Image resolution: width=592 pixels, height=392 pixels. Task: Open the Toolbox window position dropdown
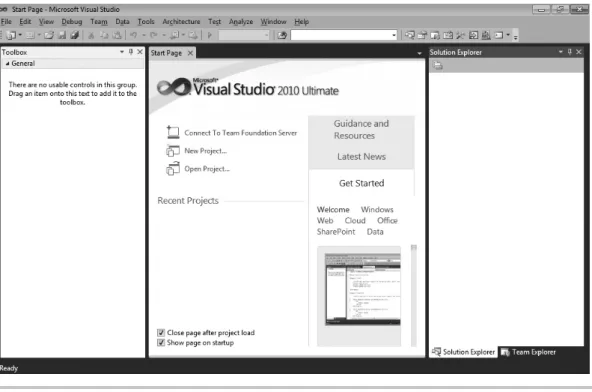tap(122, 52)
